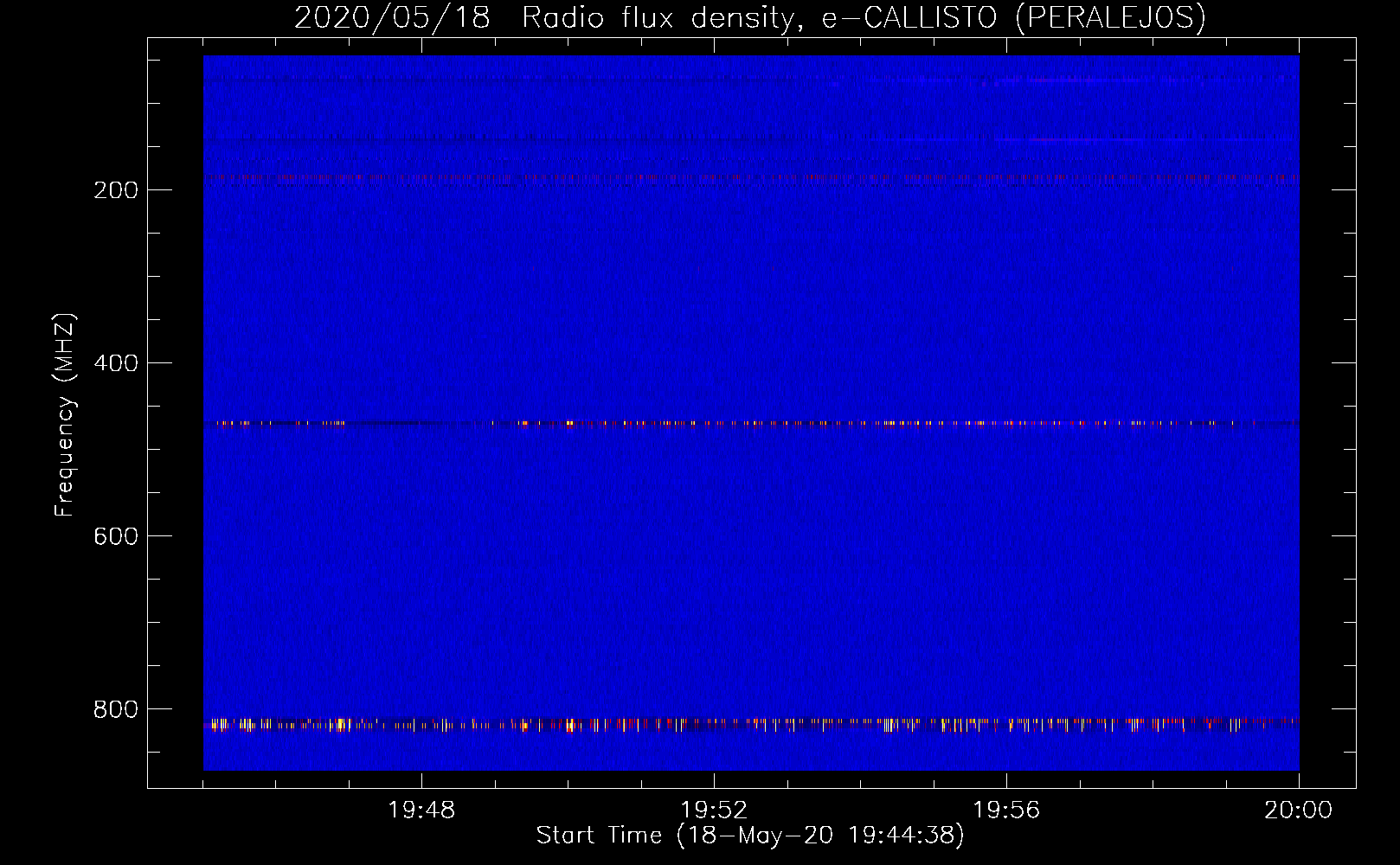Click the 200 MHz frequency axis label
1400x865 pixels.
116,190
